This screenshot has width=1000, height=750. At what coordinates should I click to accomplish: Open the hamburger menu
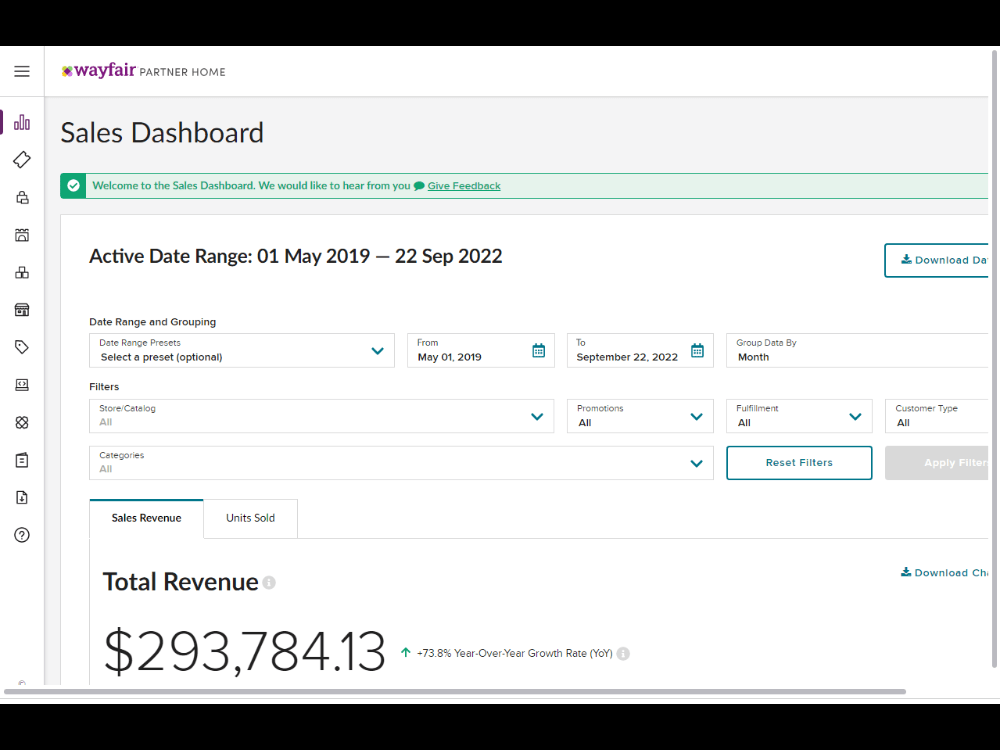coord(22,71)
